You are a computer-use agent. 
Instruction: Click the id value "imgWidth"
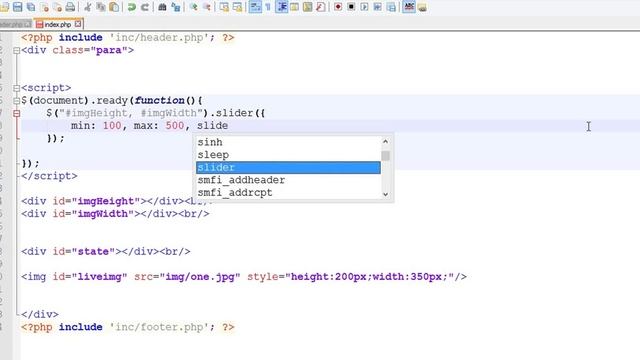coord(102,213)
